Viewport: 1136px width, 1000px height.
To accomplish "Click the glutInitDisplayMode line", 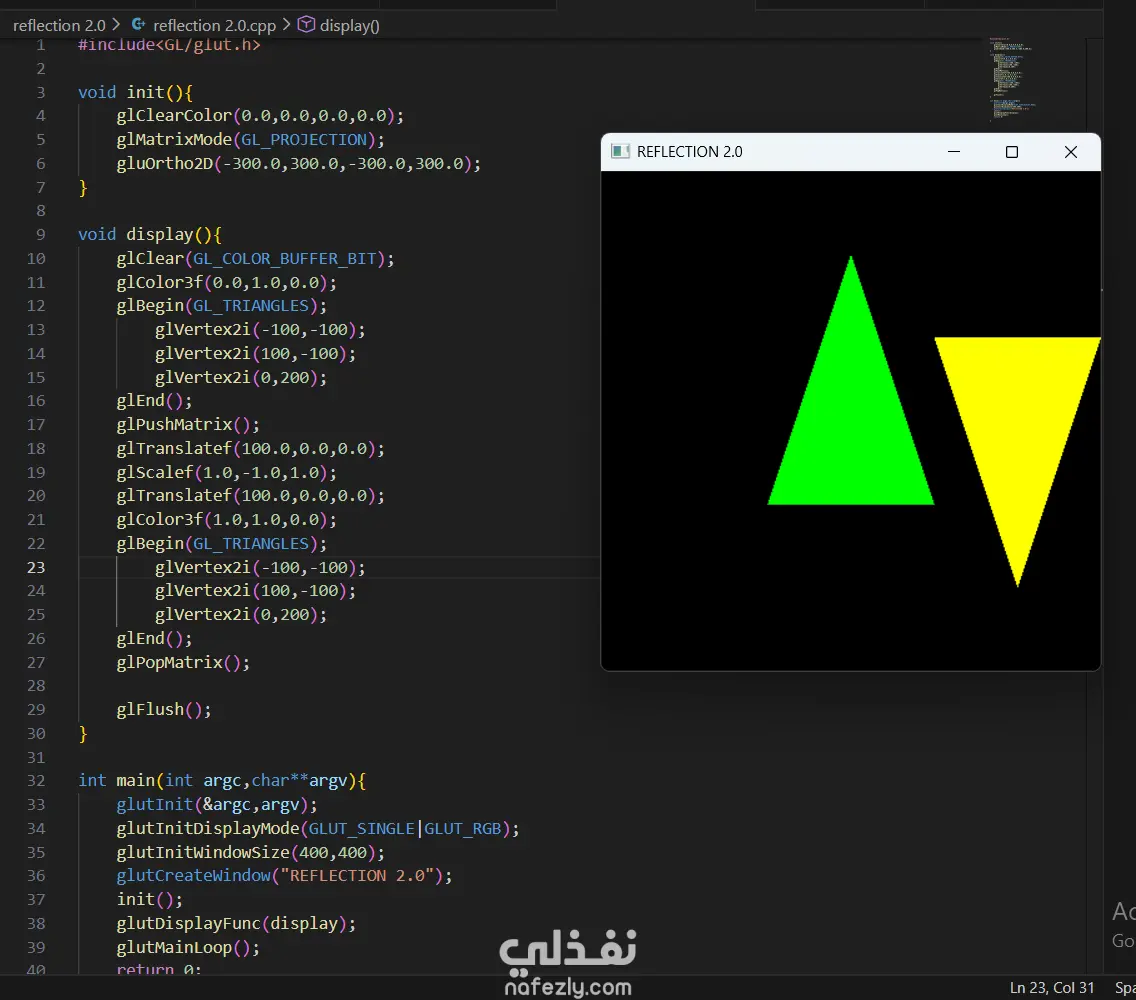I will click(x=318, y=828).
